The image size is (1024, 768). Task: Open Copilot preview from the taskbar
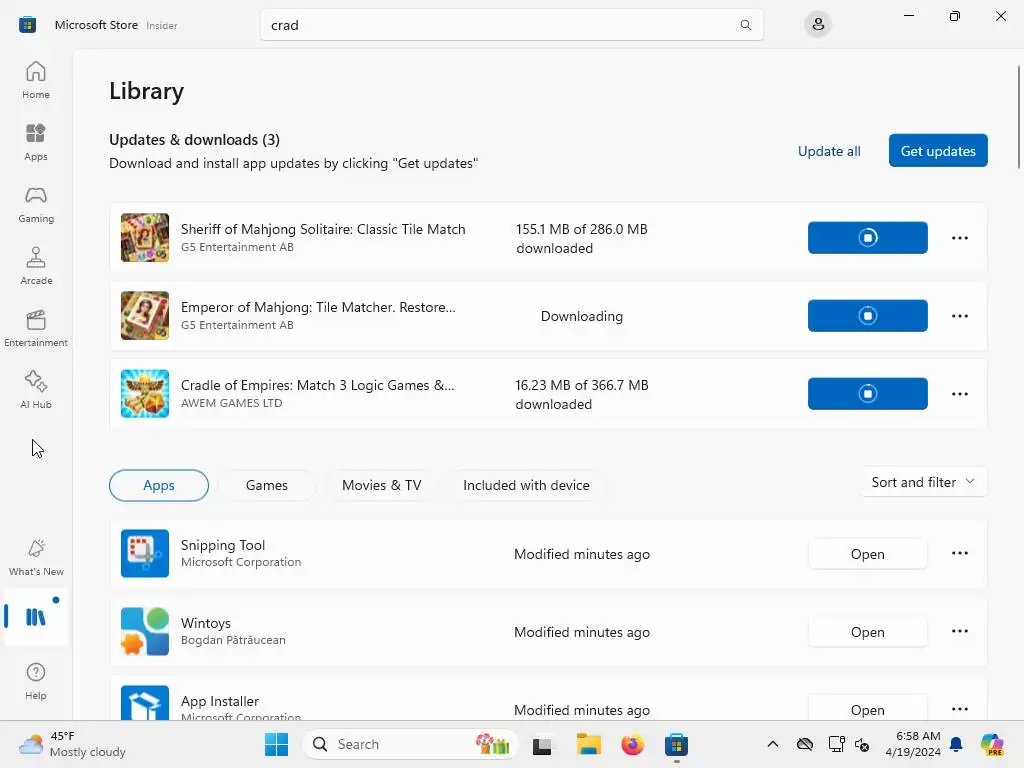(991, 744)
